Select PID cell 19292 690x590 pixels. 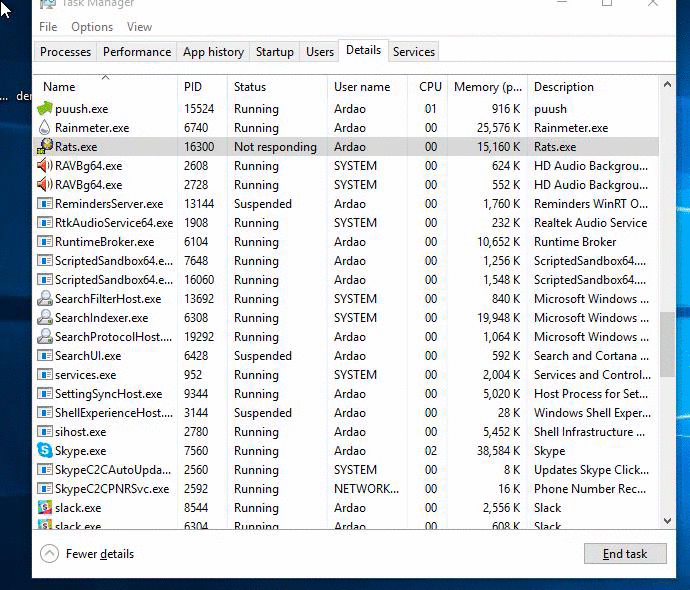click(x=199, y=337)
